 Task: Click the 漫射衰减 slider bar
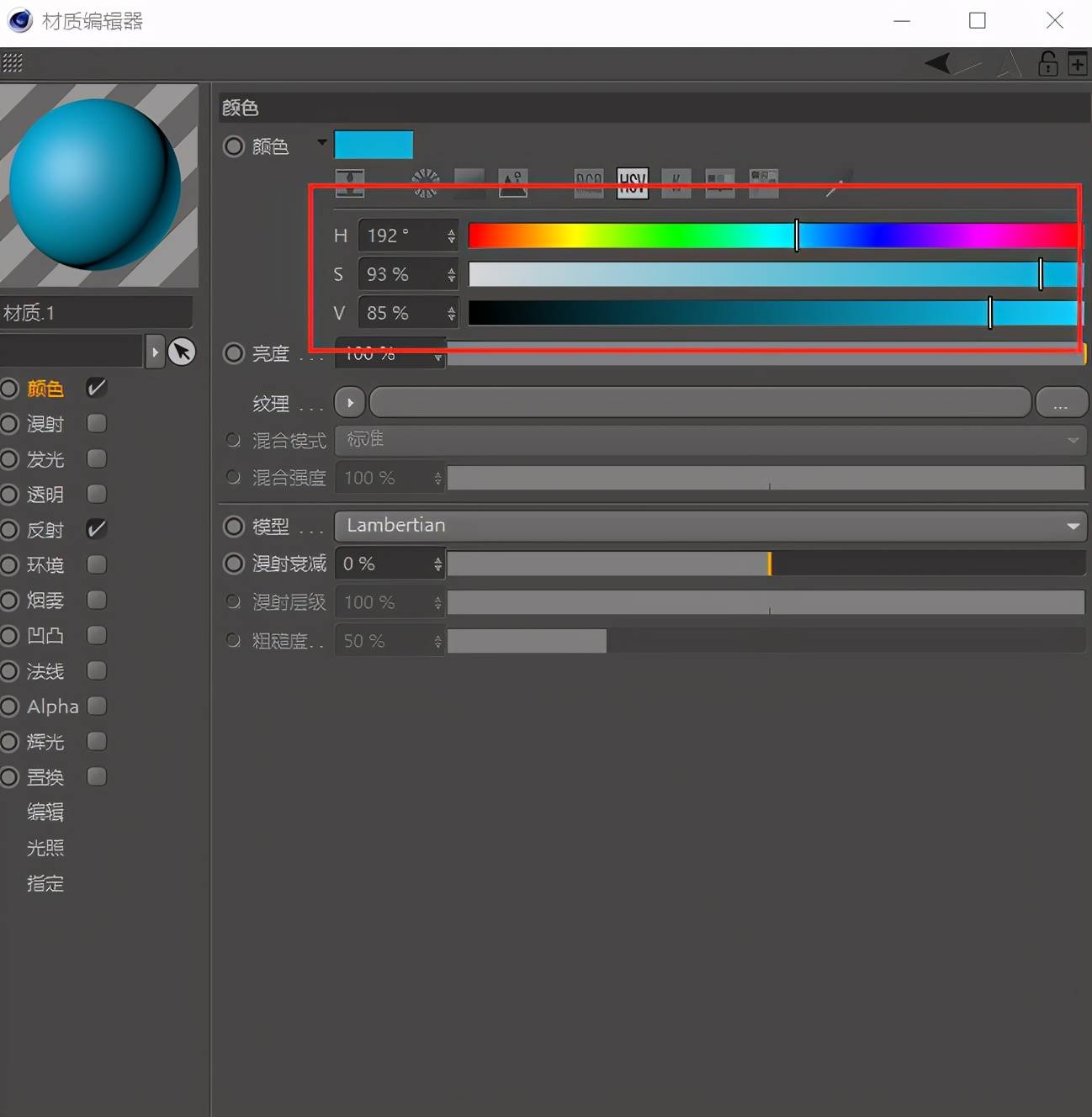click(x=766, y=564)
